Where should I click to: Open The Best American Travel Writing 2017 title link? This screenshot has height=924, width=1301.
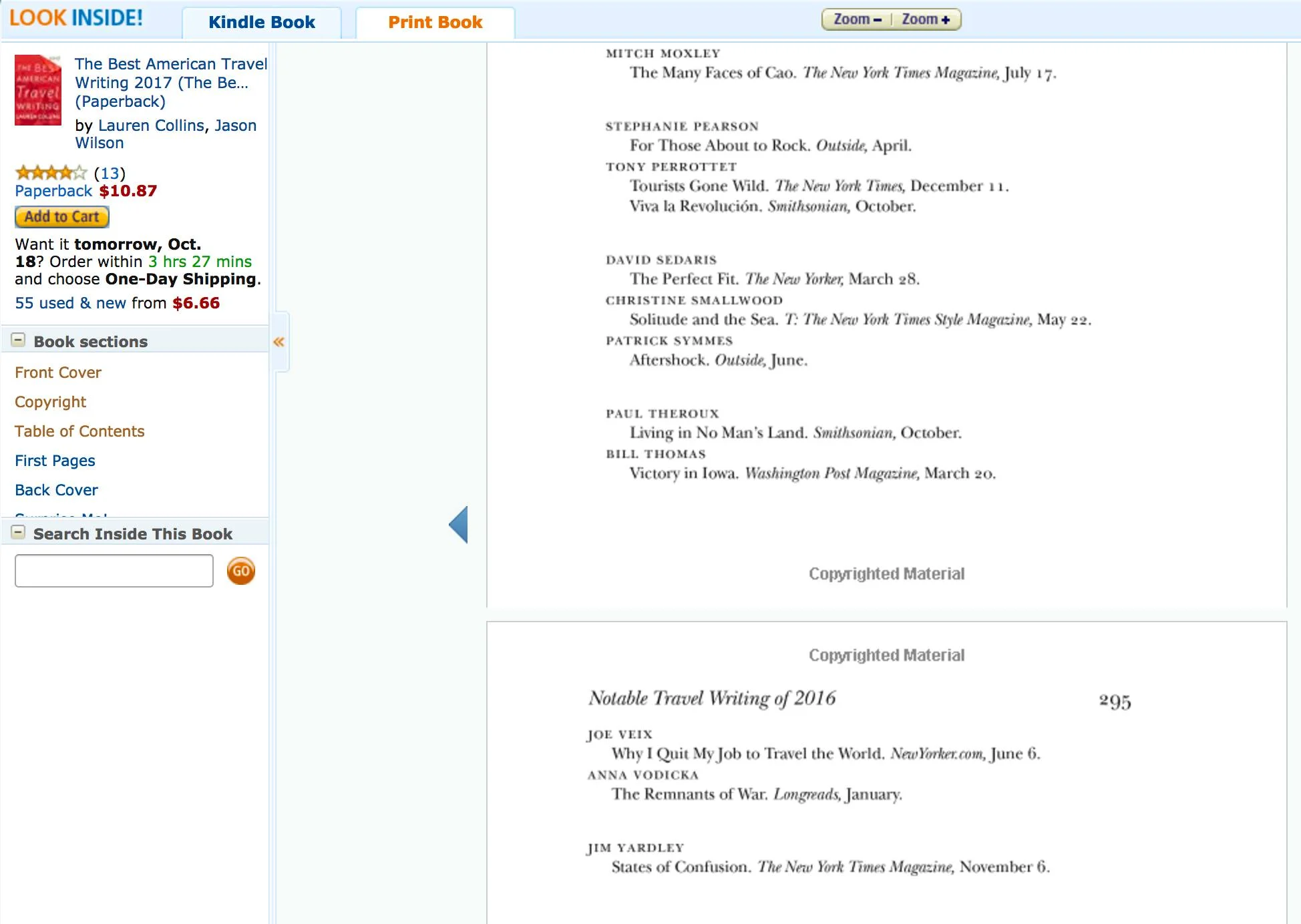[171, 83]
